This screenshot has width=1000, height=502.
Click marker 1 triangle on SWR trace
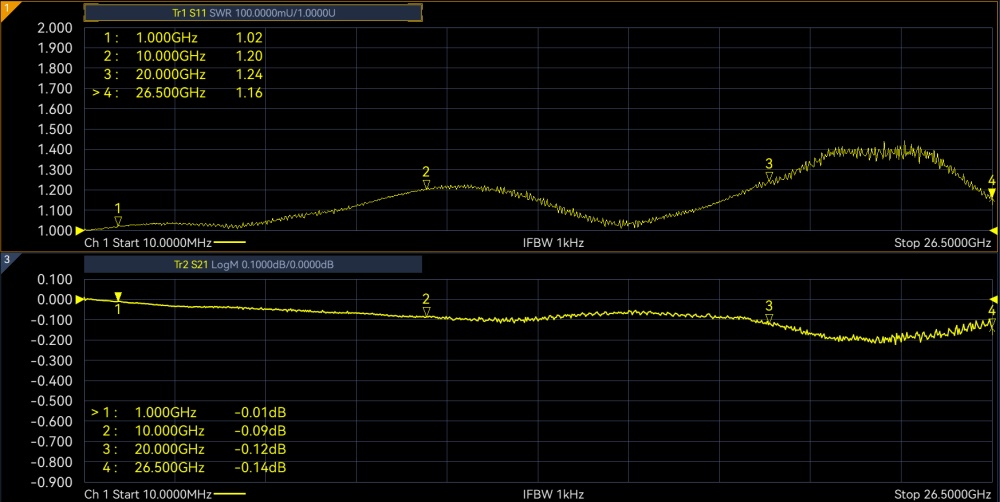tap(118, 221)
